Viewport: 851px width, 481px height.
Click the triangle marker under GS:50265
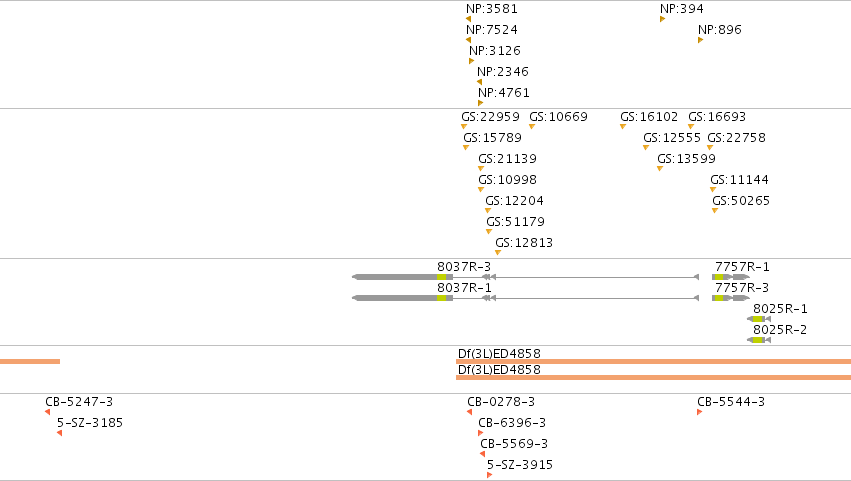(715, 211)
